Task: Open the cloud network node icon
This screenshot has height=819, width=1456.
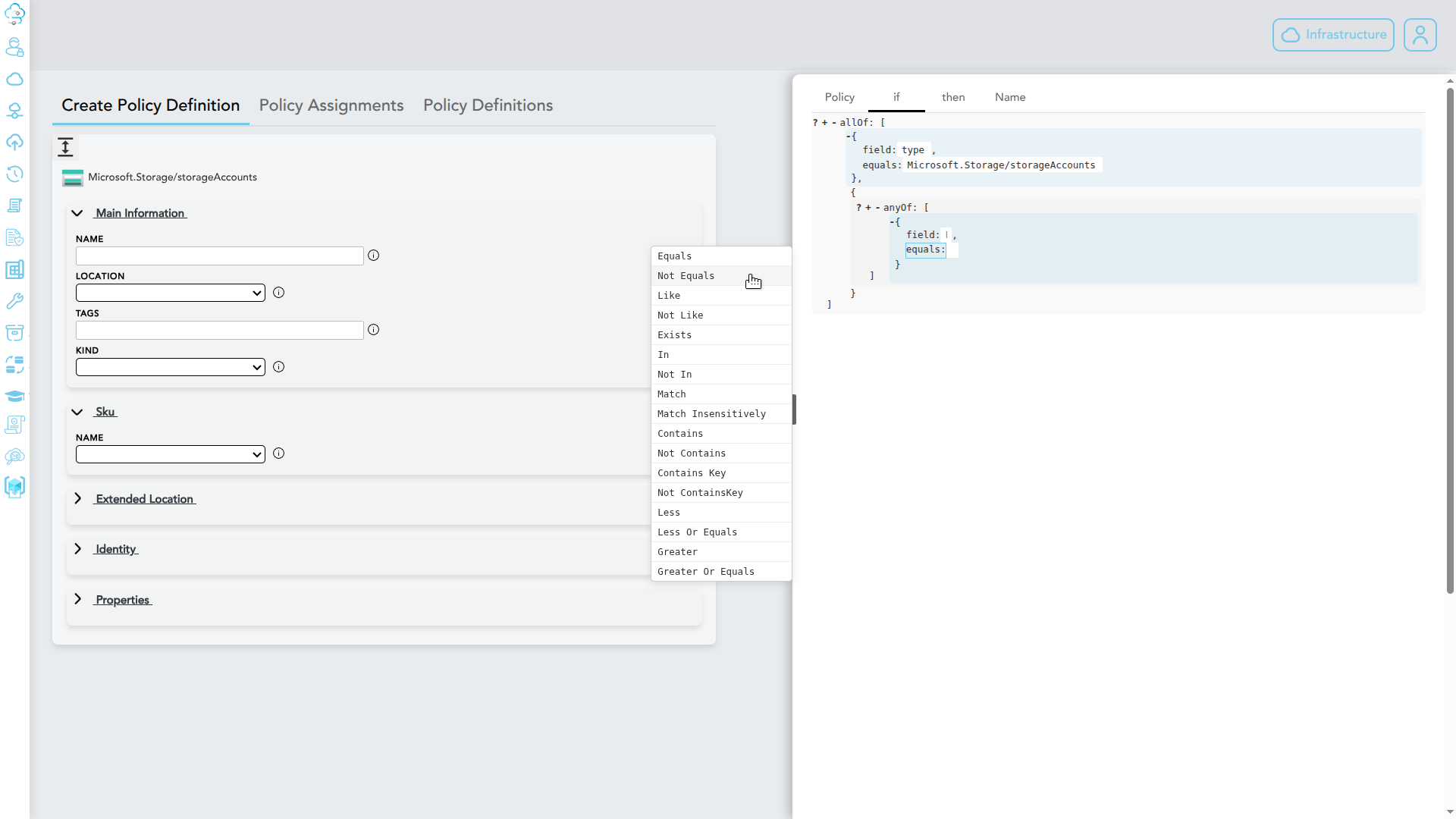Action: pos(14,111)
